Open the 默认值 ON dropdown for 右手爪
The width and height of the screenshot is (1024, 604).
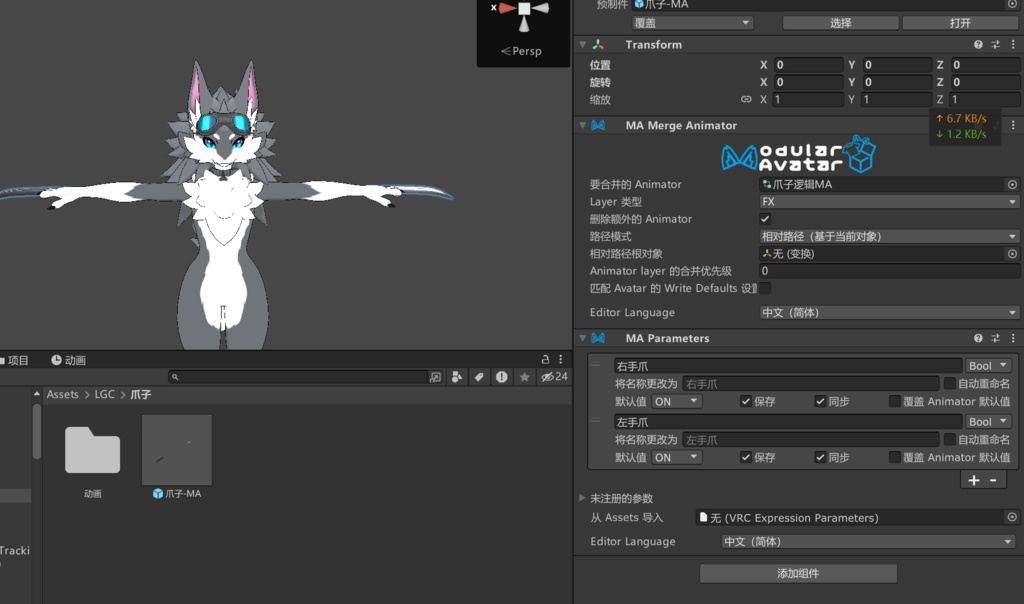[676, 401]
